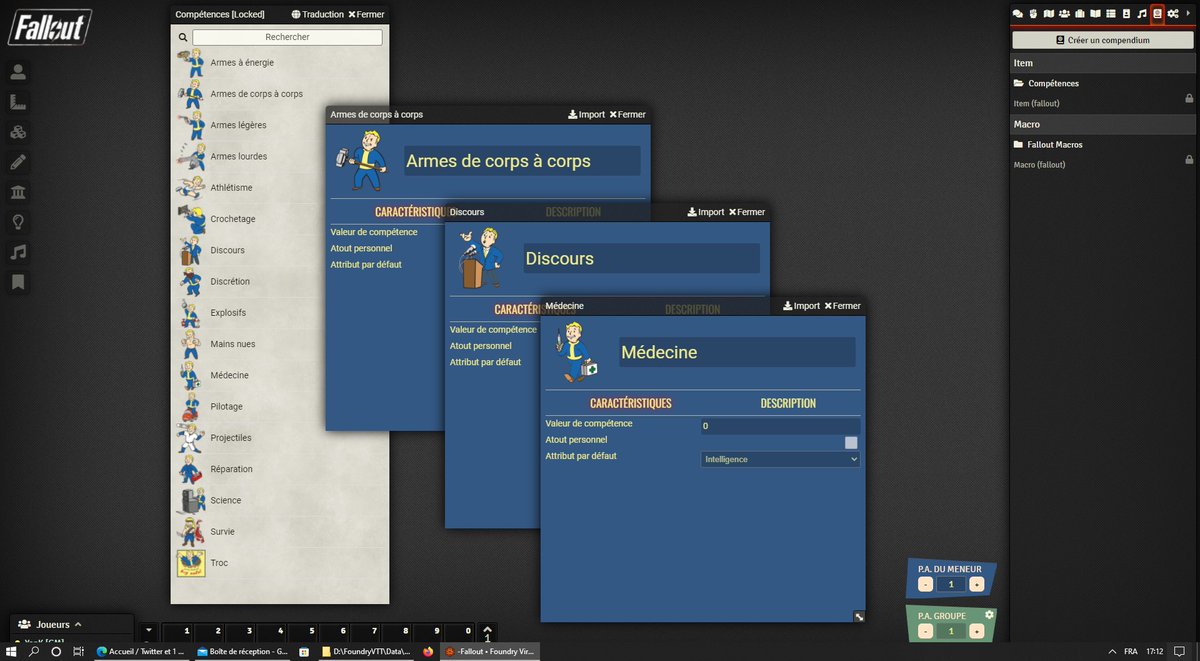Click the resize handle of Médecine window
Viewport: 1200px width, 661px height.
point(858,616)
